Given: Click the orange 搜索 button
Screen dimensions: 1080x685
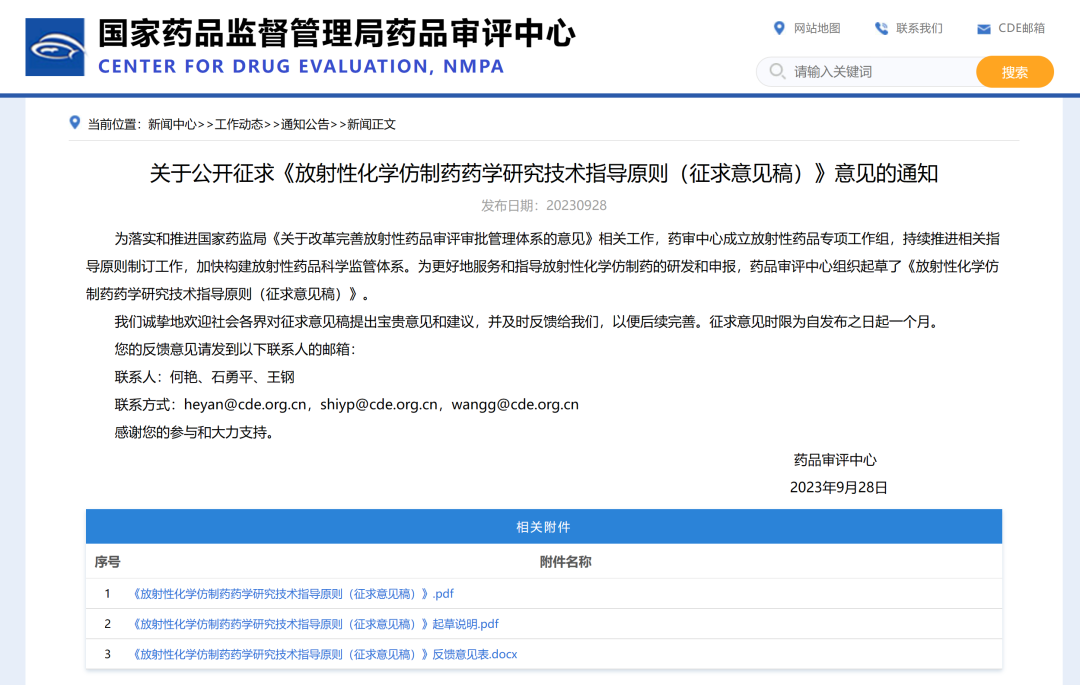Looking at the screenshot, I should (1015, 72).
